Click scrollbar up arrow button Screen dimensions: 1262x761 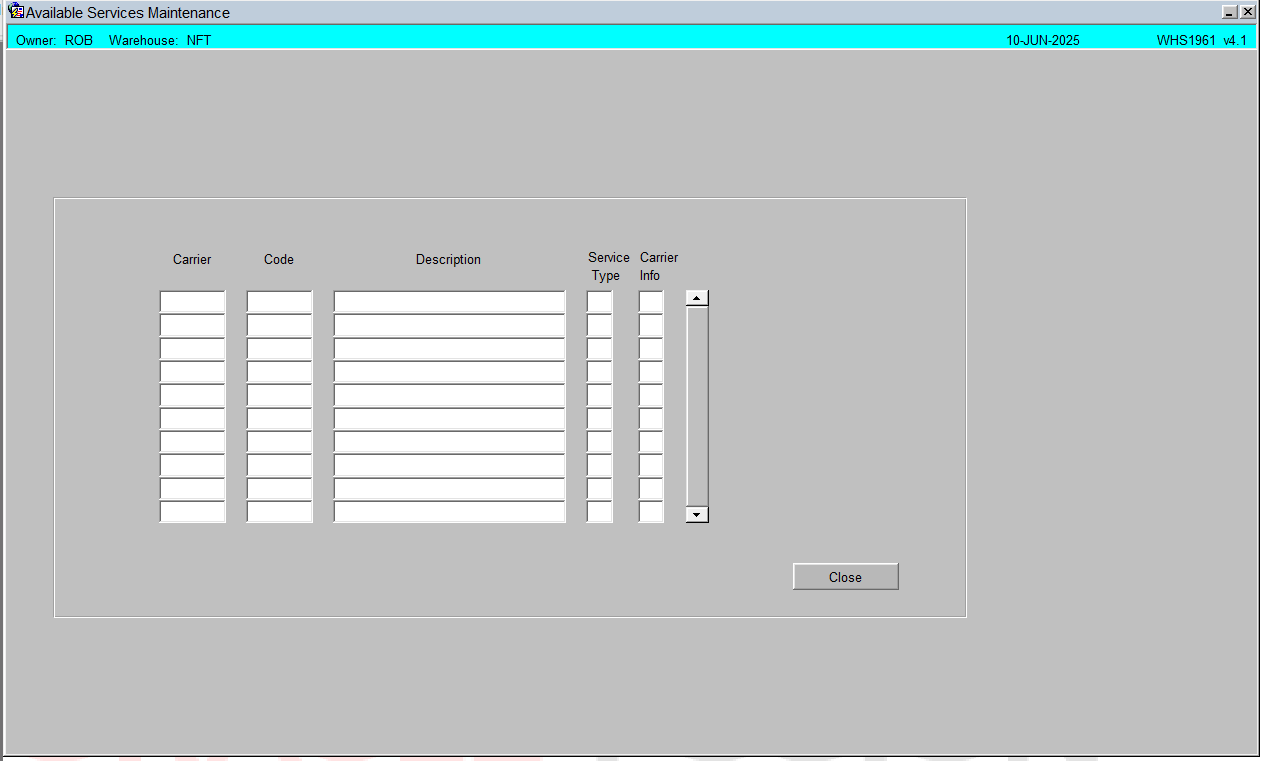tap(697, 298)
